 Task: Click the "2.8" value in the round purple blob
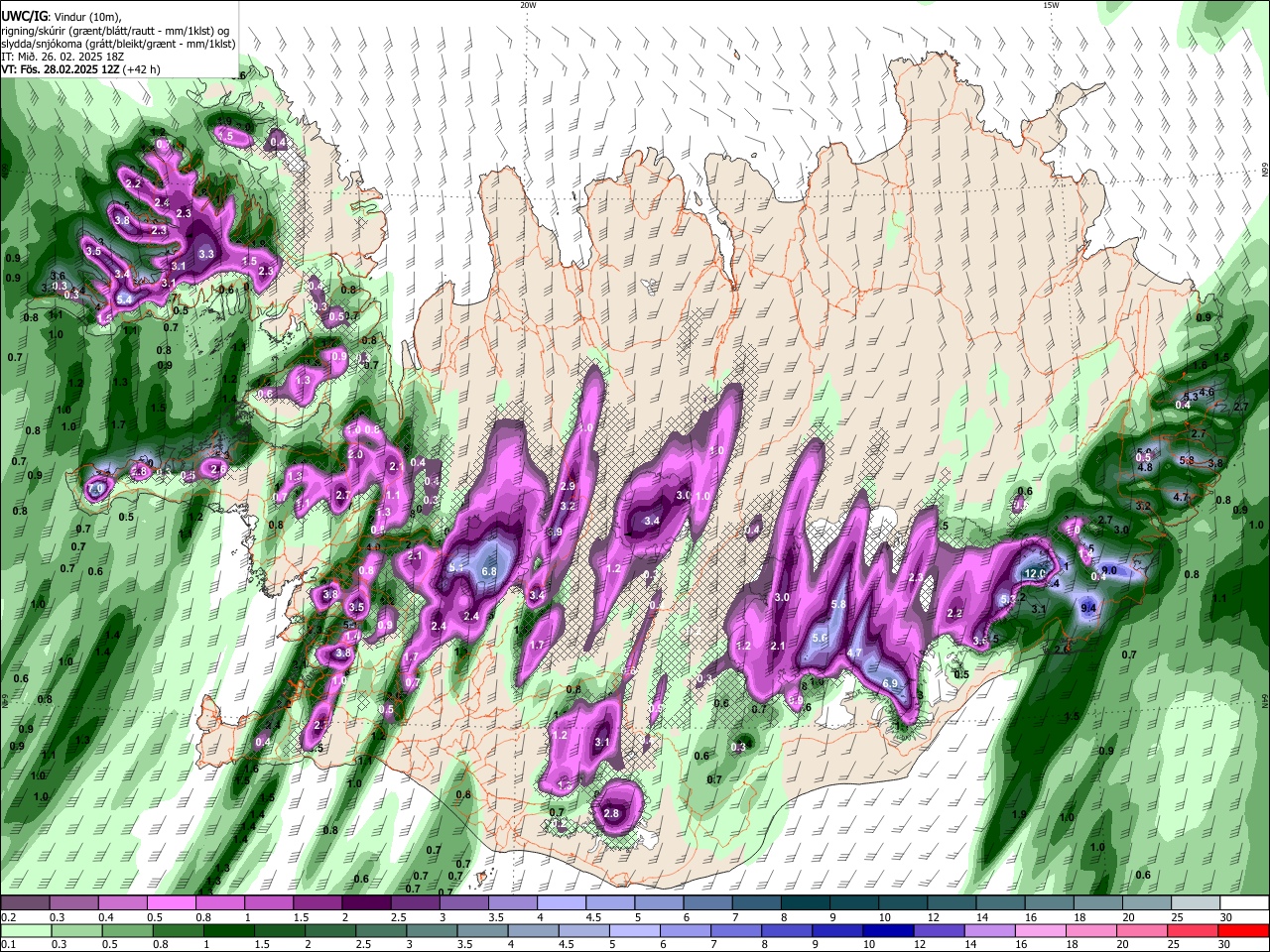point(611,814)
